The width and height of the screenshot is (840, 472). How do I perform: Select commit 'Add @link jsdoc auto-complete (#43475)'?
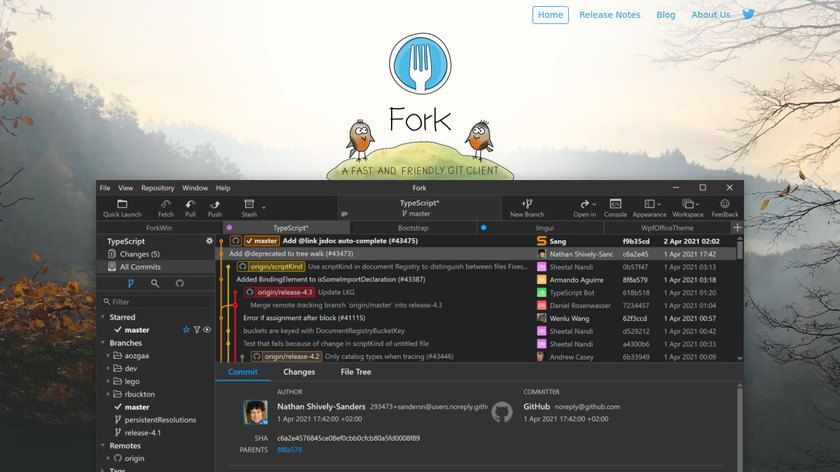[350, 241]
